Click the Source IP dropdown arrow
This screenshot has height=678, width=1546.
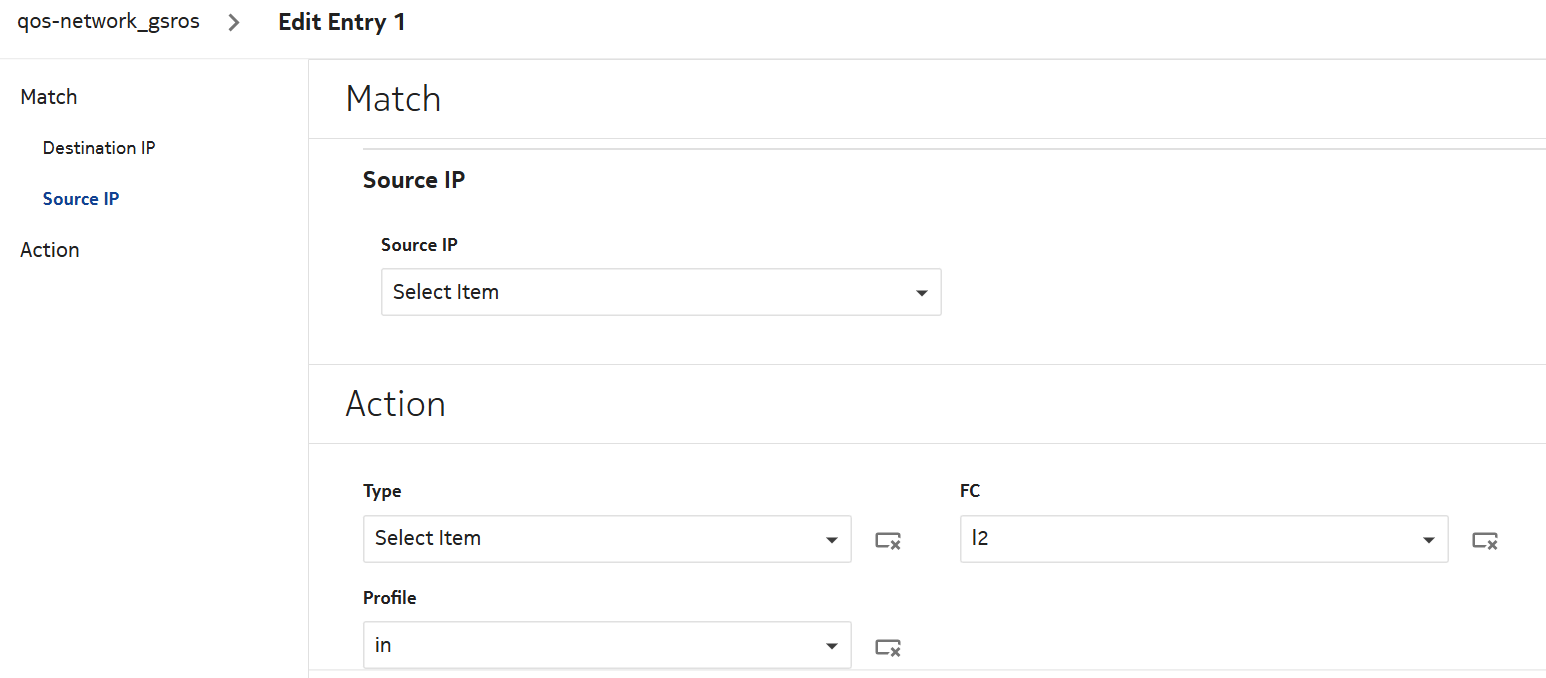[921, 293]
